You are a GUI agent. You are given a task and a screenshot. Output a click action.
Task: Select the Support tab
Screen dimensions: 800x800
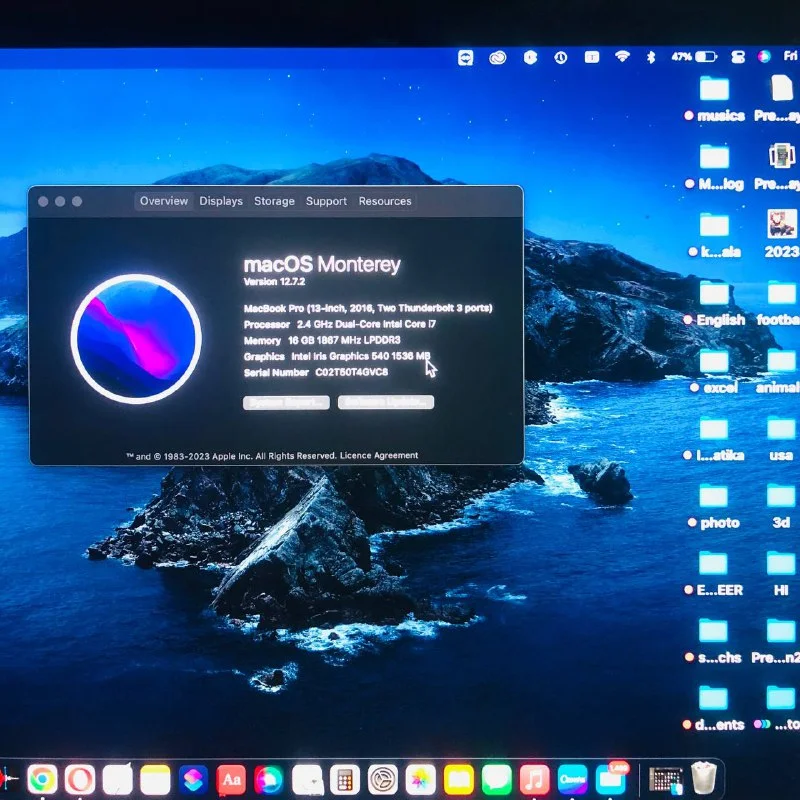(x=326, y=201)
